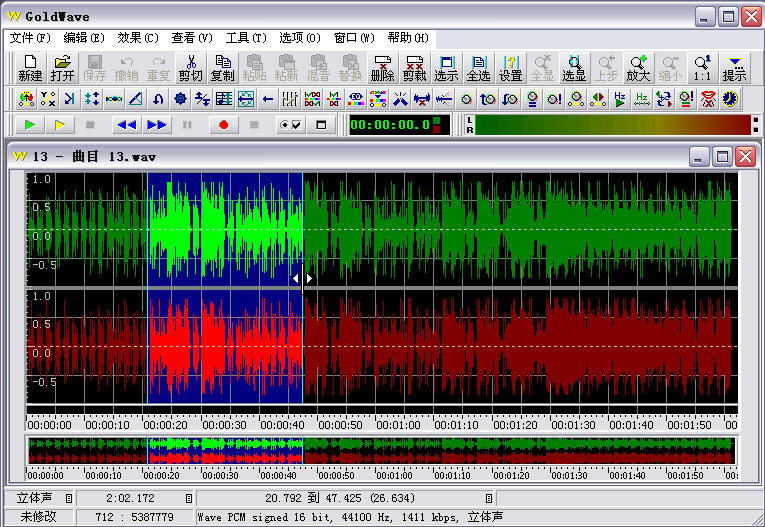Viewport: 765px width, 527px height.
Task: Open a file with 打开 icon
Action: [x=62, y=67]
